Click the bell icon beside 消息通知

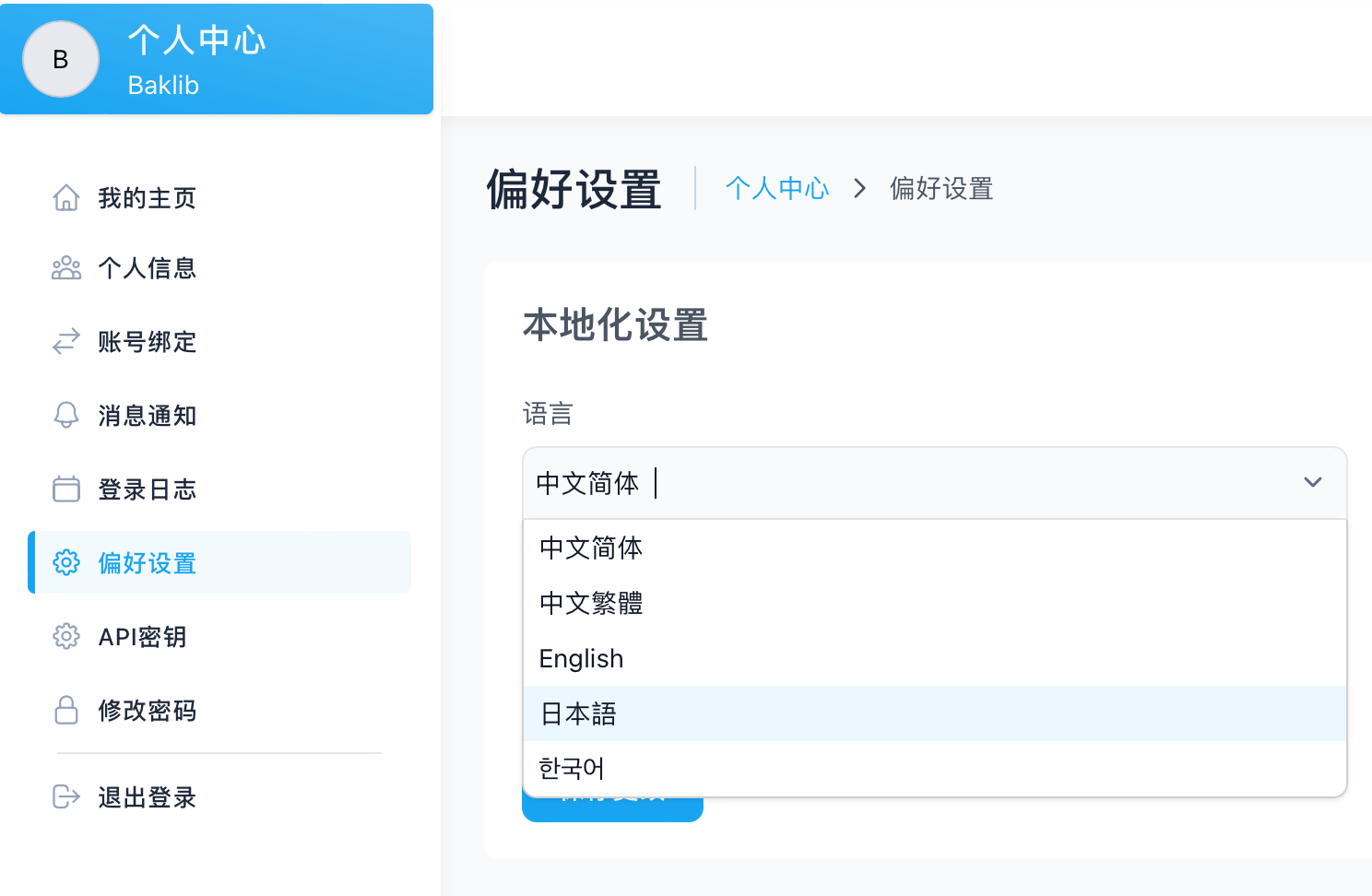coord(66,415)
